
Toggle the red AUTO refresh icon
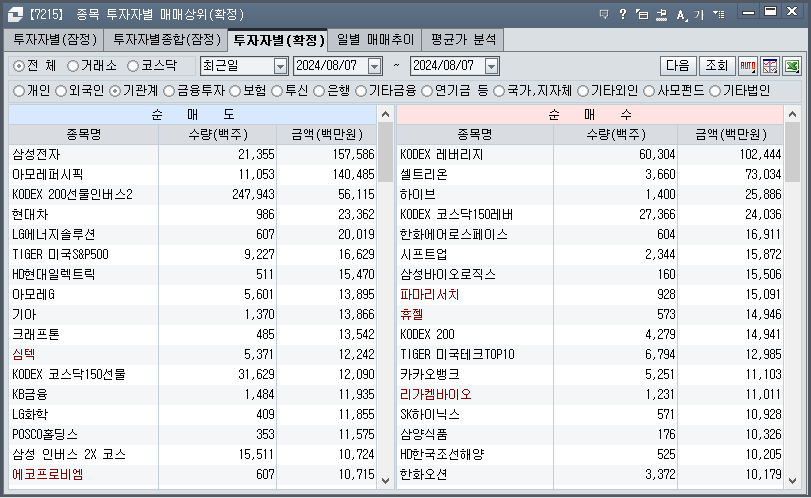[748, 66]
